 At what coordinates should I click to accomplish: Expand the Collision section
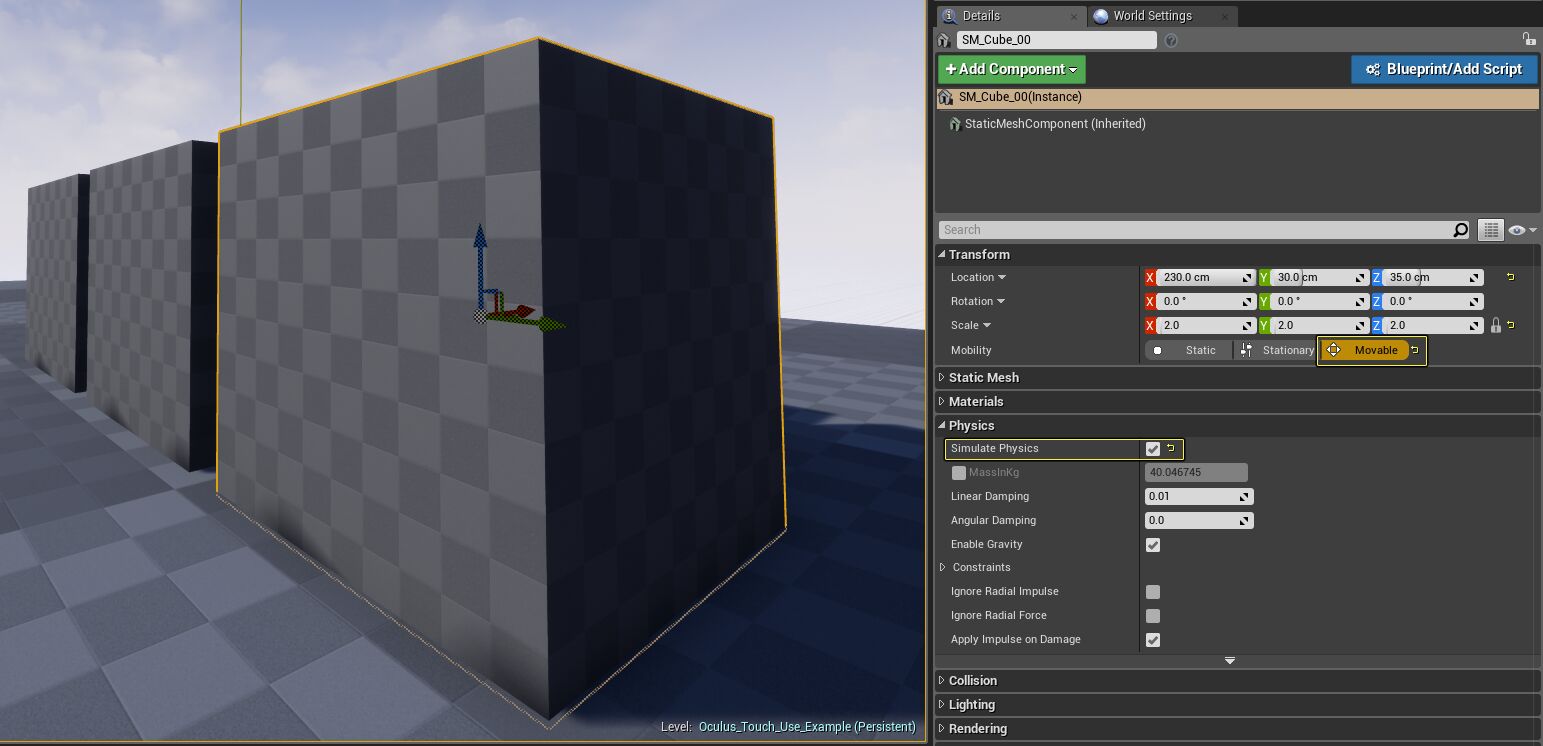(x=972, y=680)
